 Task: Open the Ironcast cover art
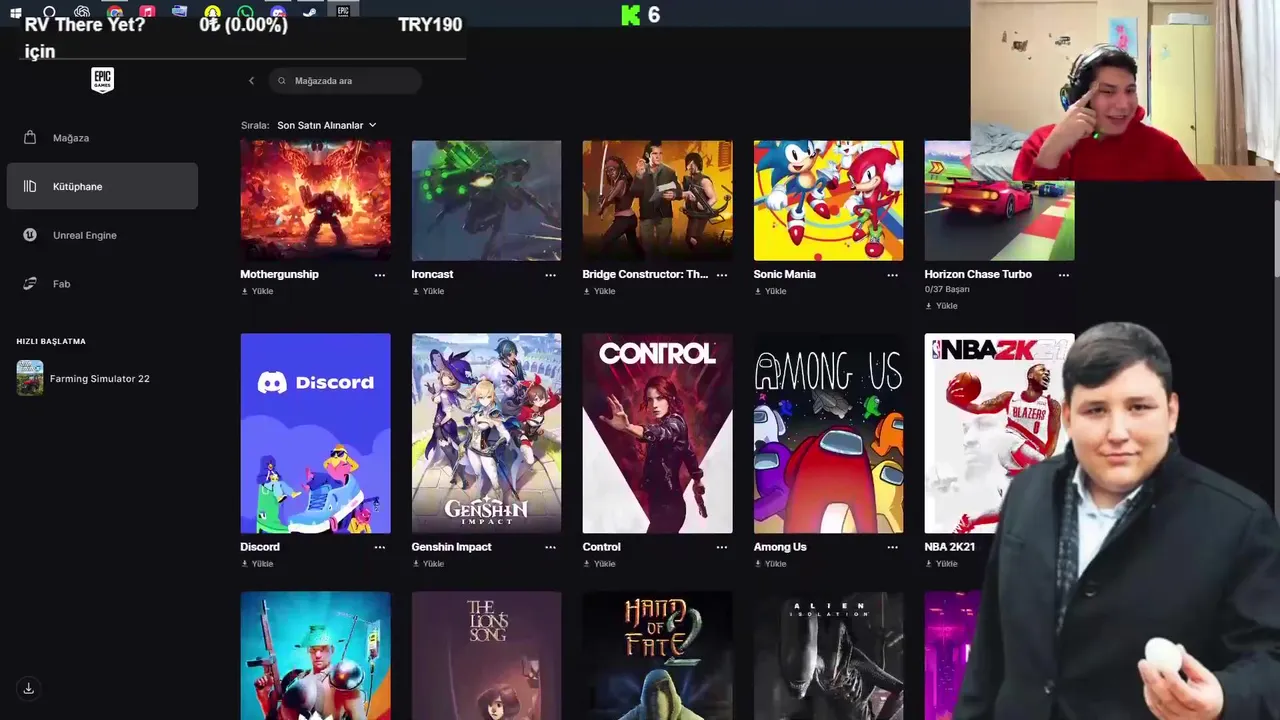click(486, 200)
